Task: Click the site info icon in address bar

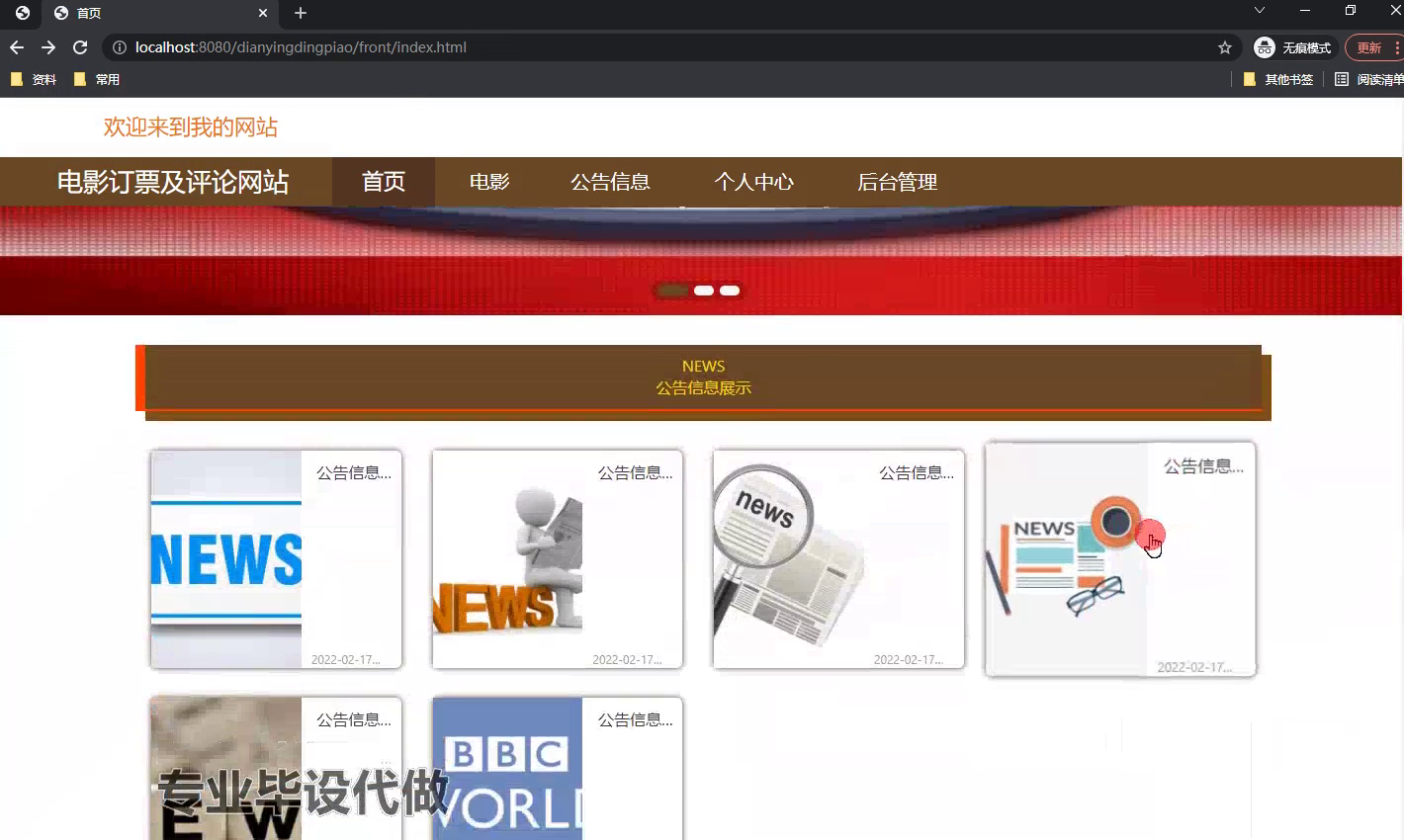Action: coord(120,47)
